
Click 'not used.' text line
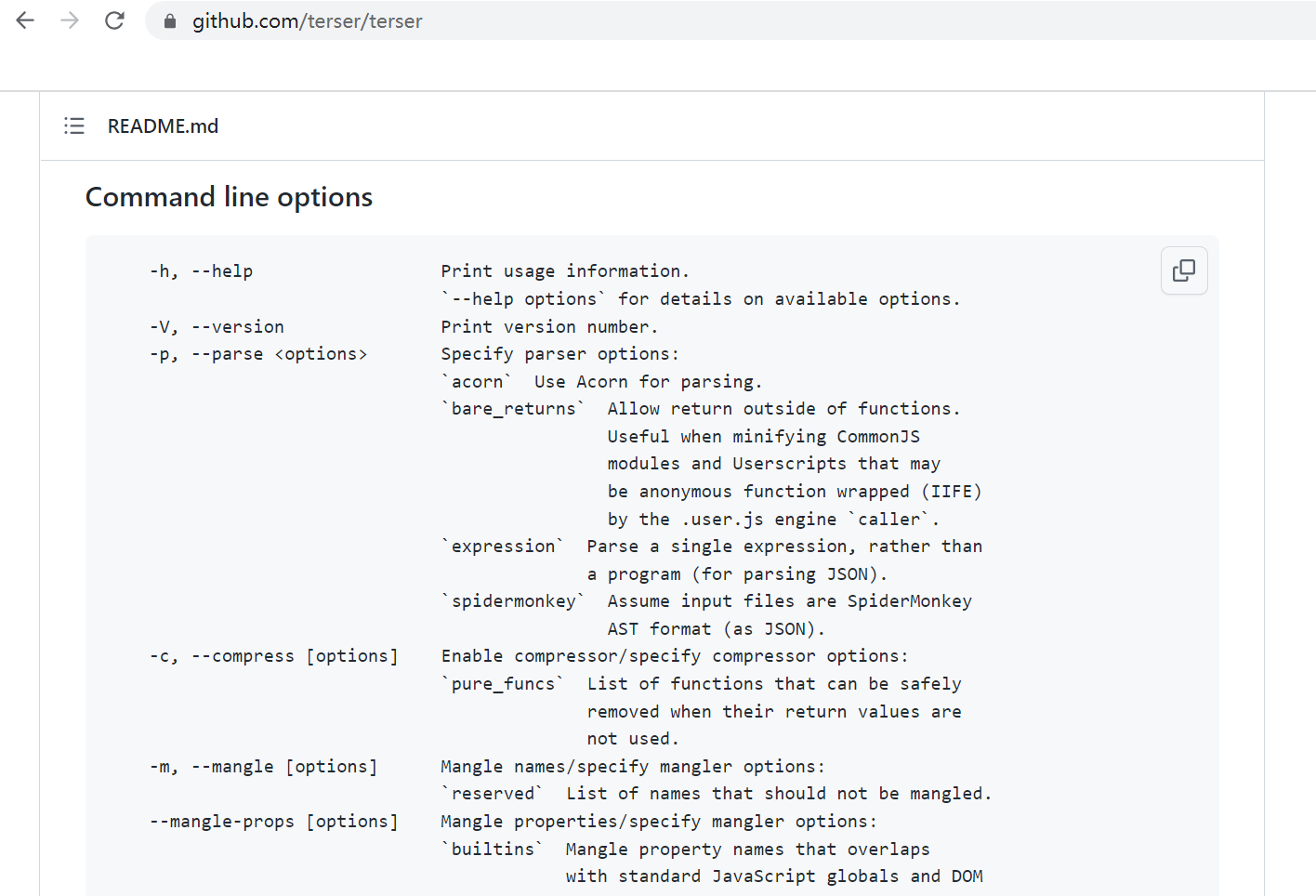pos(633,739)
